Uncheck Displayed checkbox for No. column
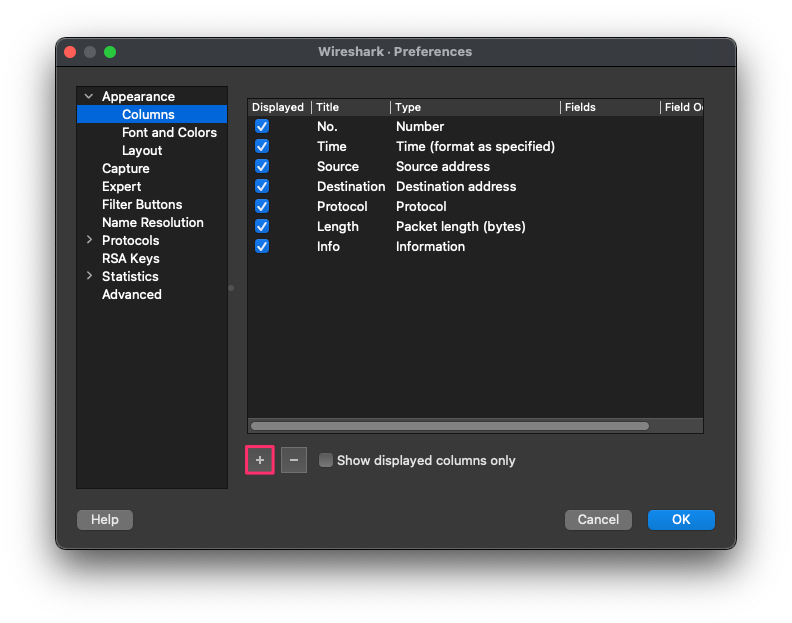 point(262,126)
